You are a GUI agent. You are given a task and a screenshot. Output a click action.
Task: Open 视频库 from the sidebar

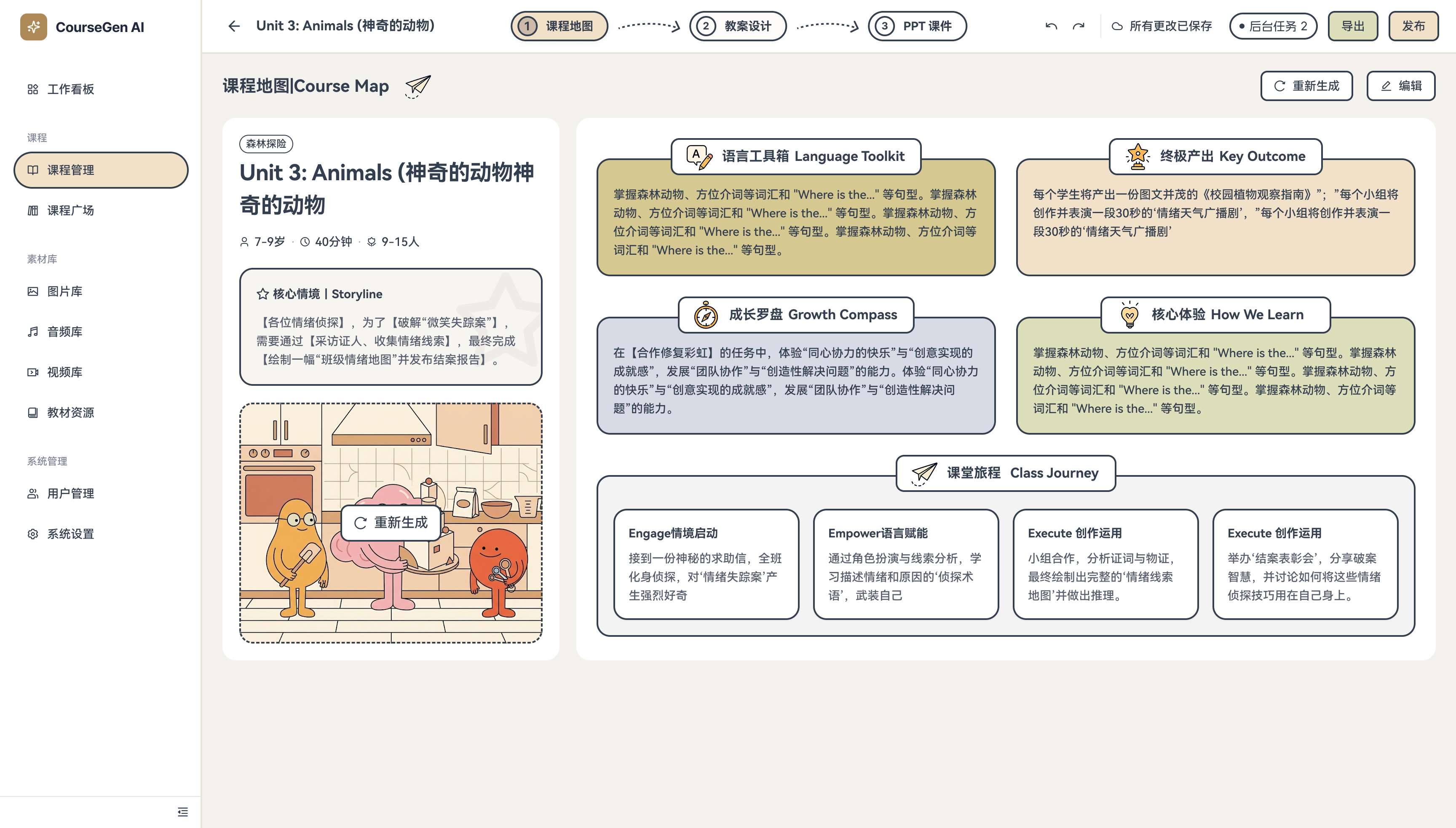101,372
